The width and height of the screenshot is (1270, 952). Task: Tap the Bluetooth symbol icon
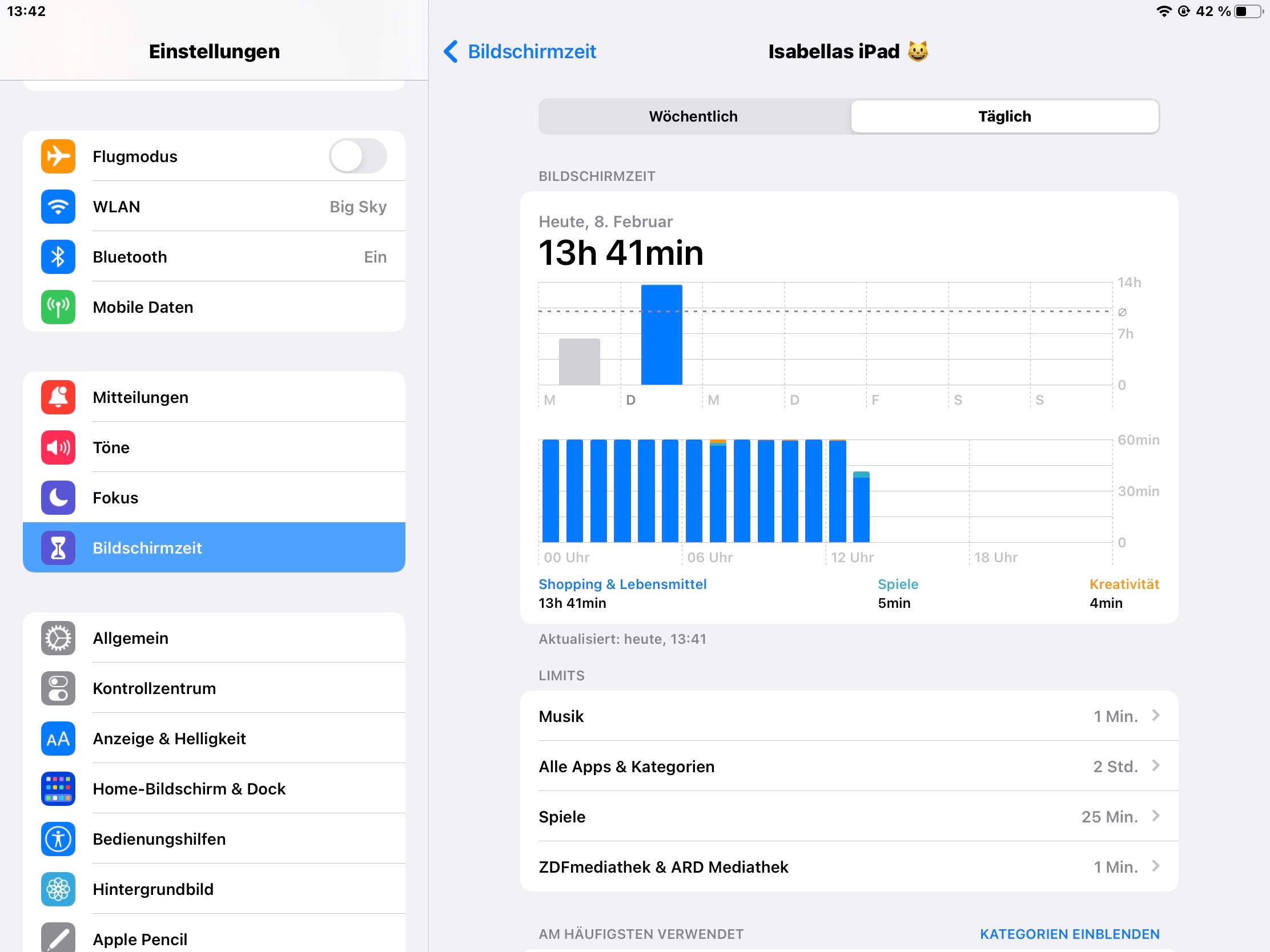[x=58, y=256]
